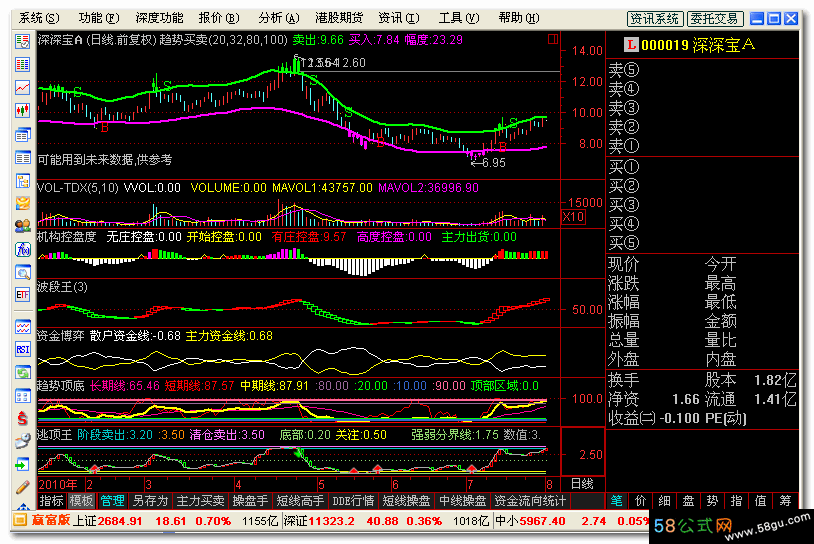Click the 日线 period label
The width and height of the screenshot is (814, 544).
tap(582, 484)
